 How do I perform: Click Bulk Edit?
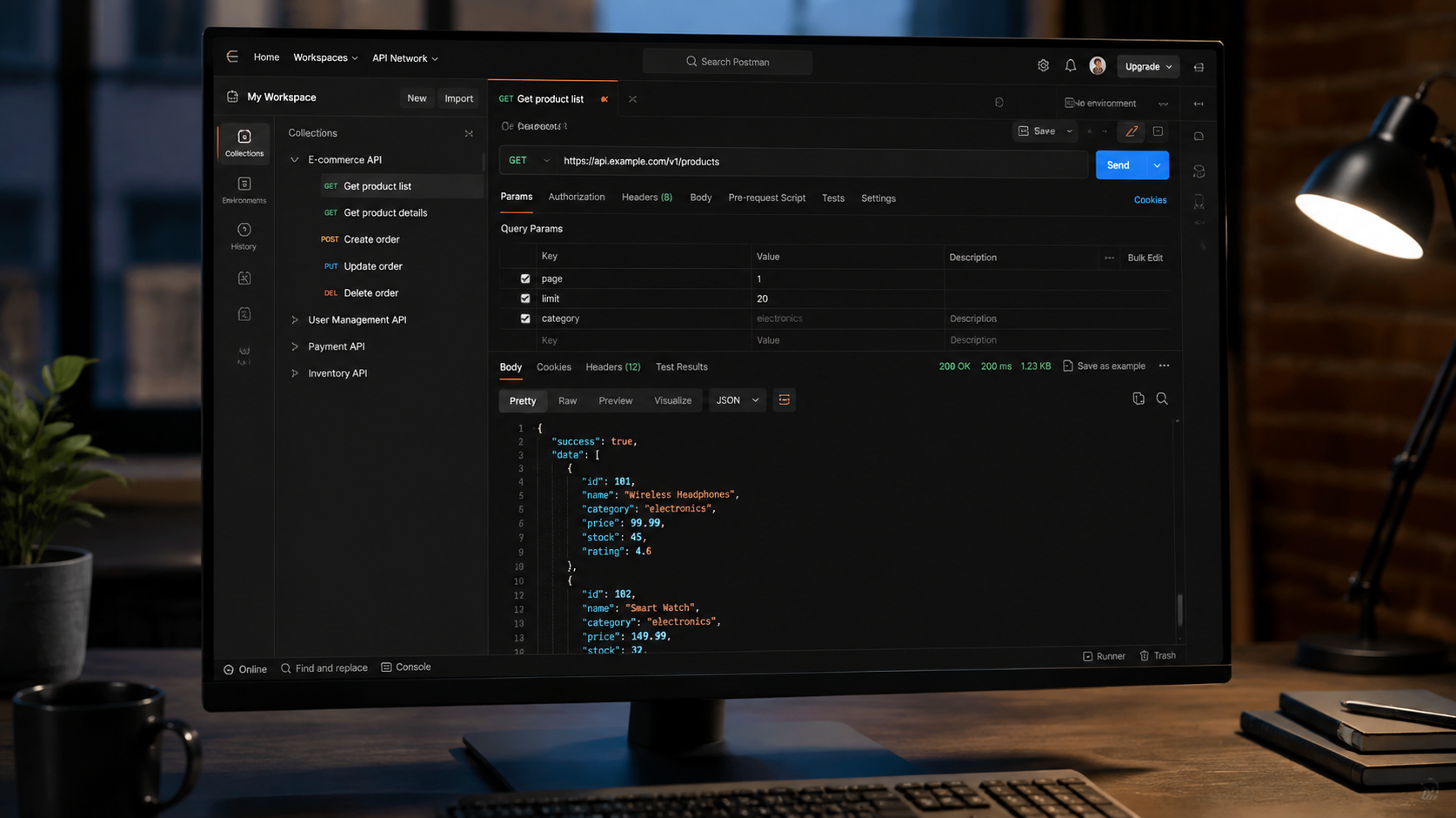pos(1145,258)
